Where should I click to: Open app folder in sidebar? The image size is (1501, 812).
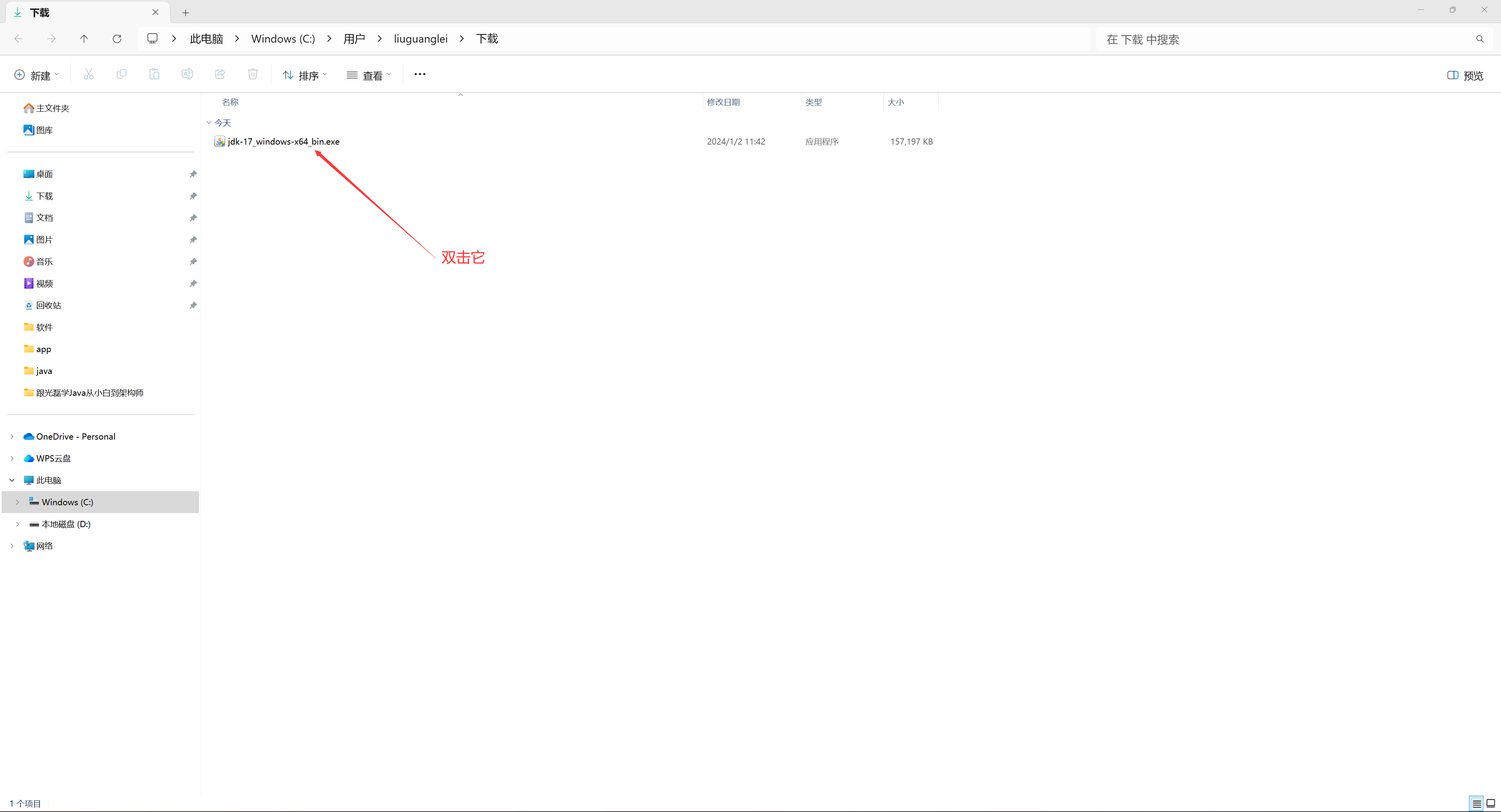(37, 349)
